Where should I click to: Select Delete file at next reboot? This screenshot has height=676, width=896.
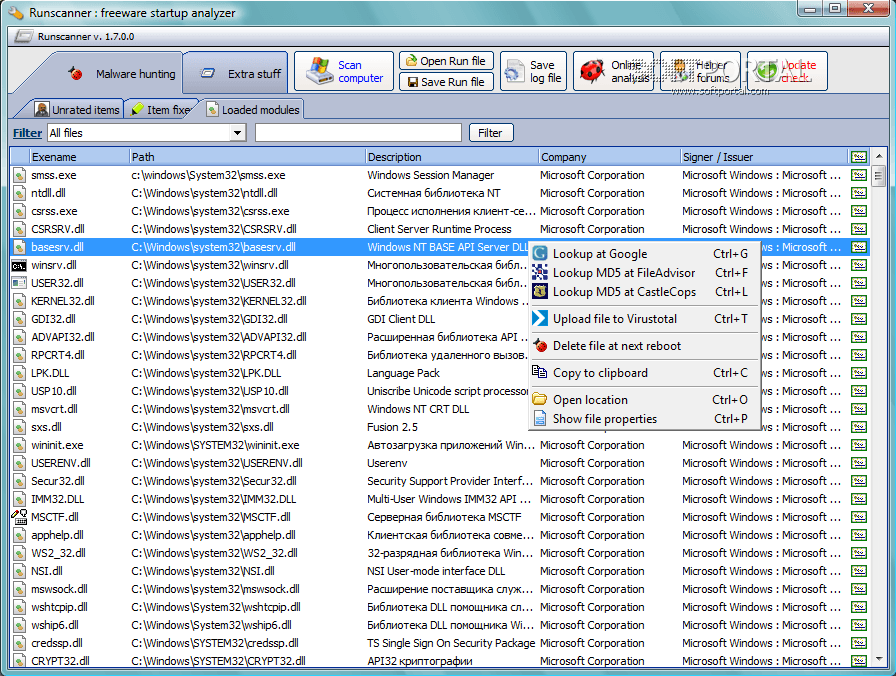tap(644, 346)
